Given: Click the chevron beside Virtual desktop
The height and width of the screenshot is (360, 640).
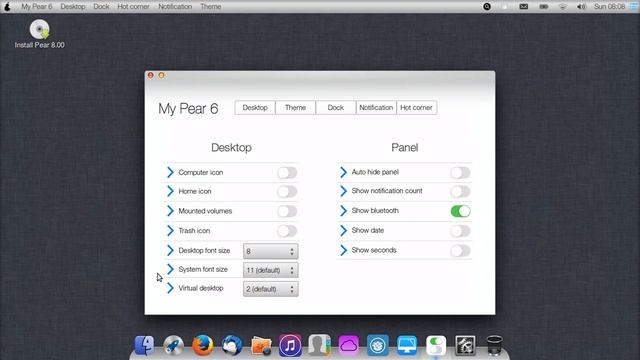Looking at the screenshot, I should click(170, 288).
